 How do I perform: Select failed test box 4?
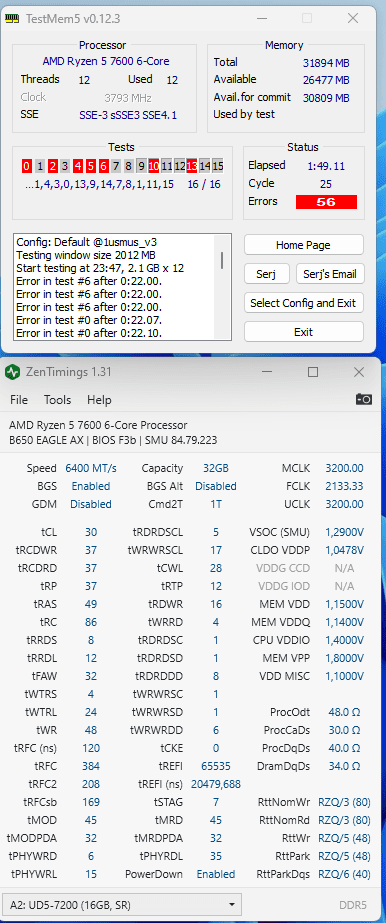click(x=78, y=166)
